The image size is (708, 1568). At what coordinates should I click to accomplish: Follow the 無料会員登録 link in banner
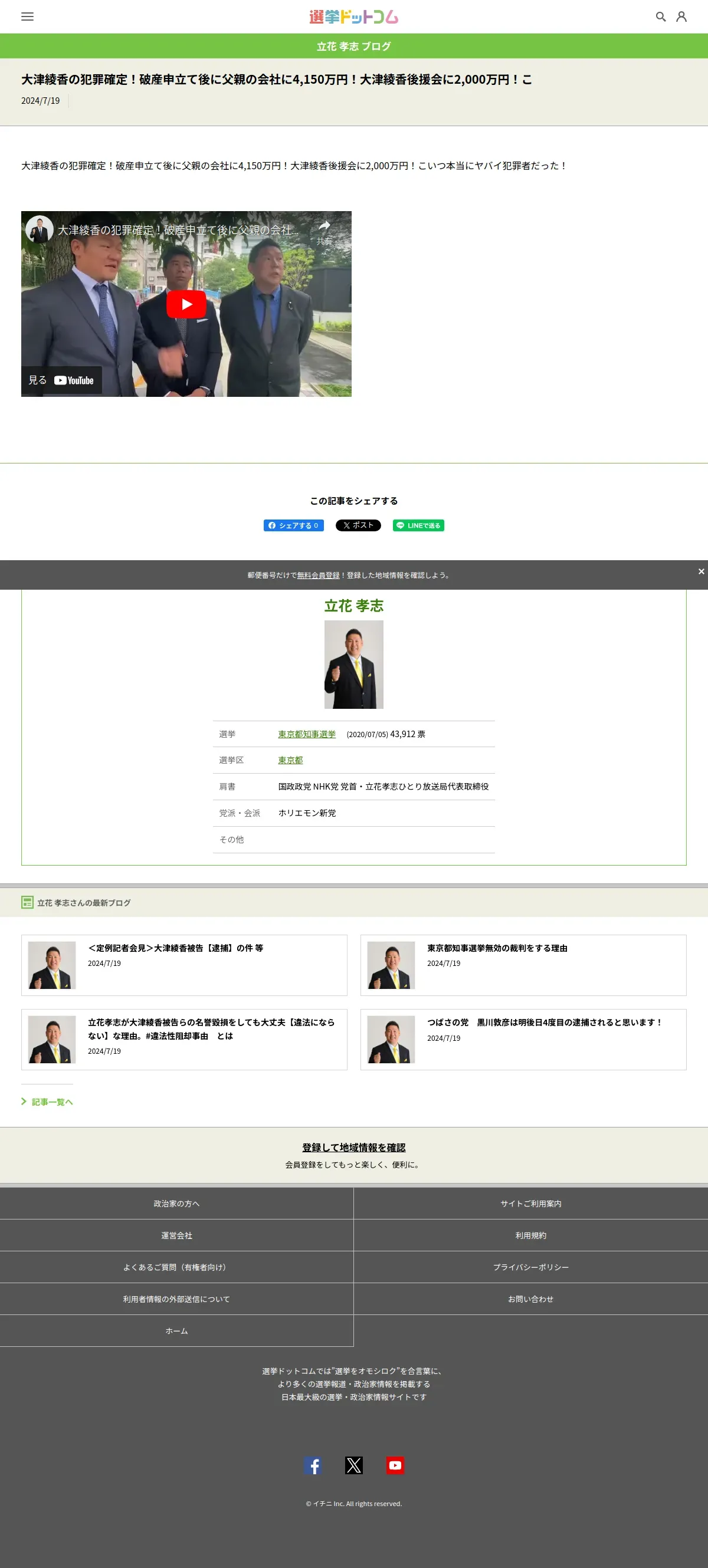319,575
